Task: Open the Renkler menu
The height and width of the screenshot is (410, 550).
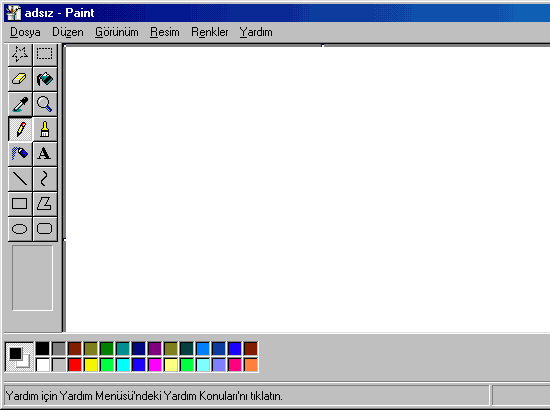Action: tap(210, 32)
